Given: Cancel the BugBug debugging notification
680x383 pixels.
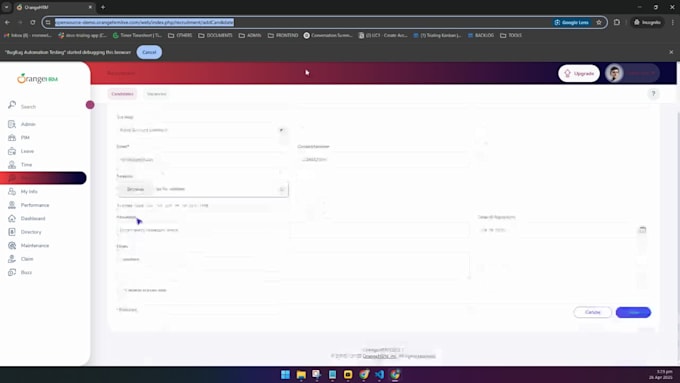Looking at the screenshot, I should click(149, 52).
